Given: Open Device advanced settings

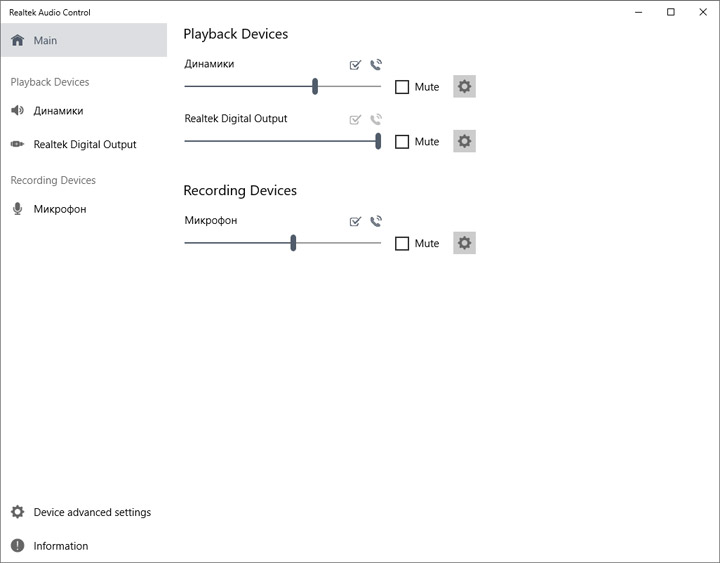Looking at the screenshot, I should click(91, 512).
